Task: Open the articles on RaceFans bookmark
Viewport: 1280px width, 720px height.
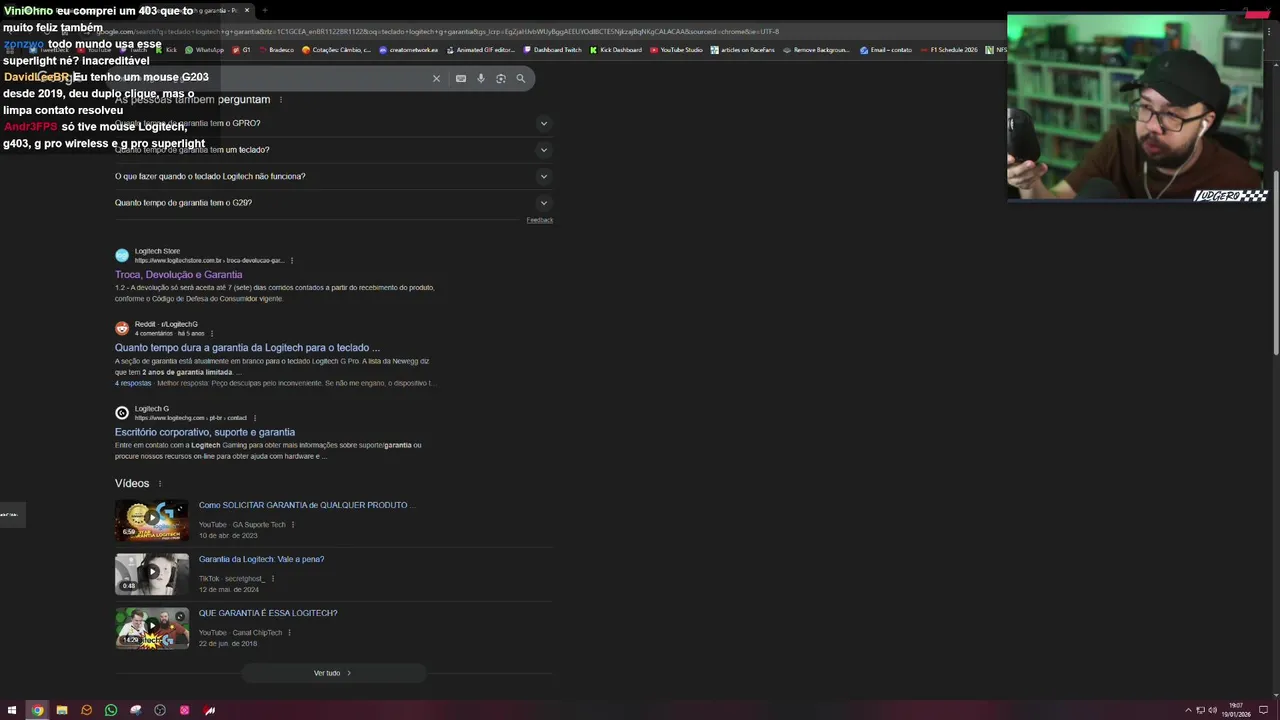Action: click(743, 50)
